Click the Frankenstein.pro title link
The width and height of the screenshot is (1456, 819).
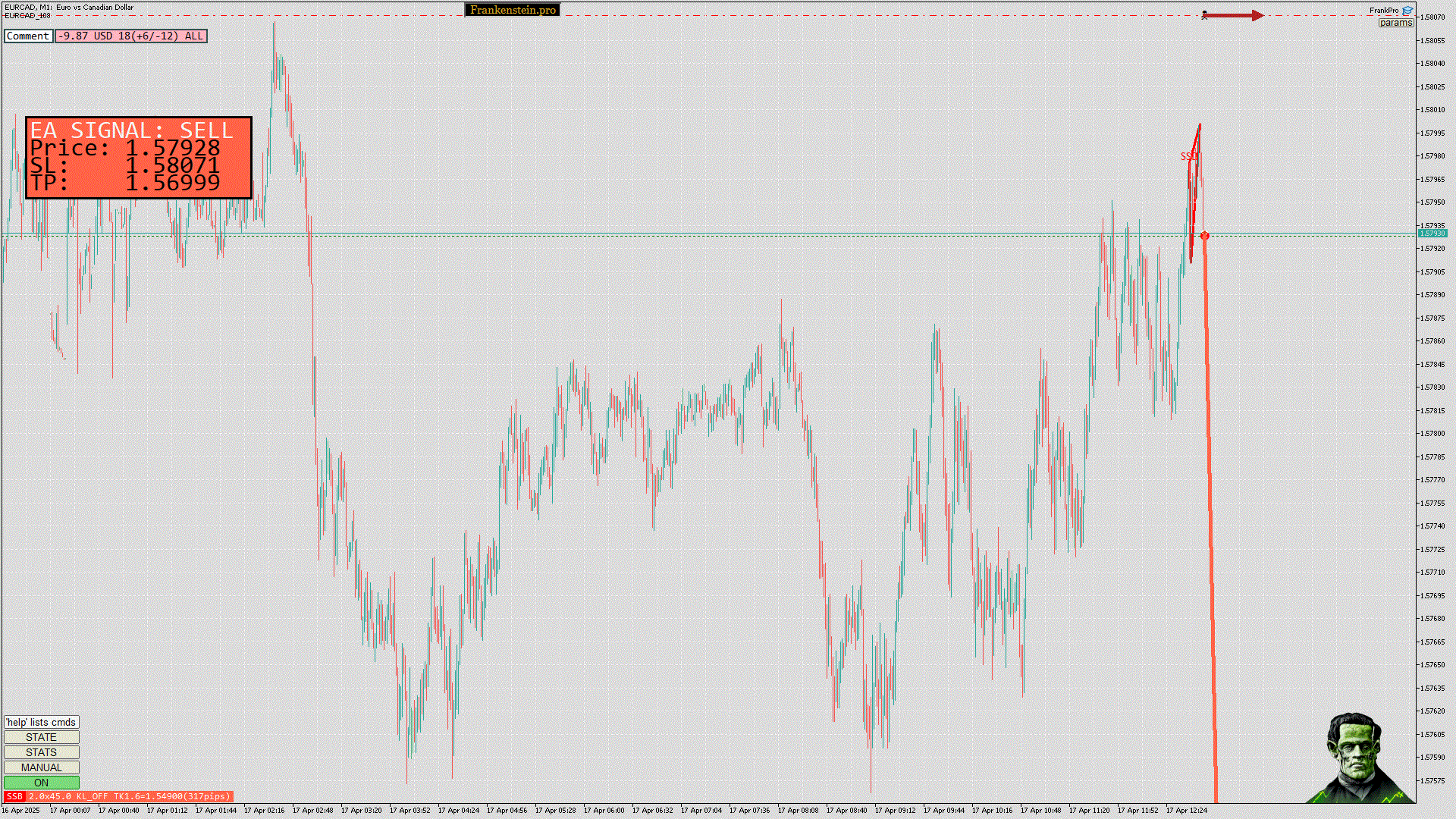tap(512, 10)
